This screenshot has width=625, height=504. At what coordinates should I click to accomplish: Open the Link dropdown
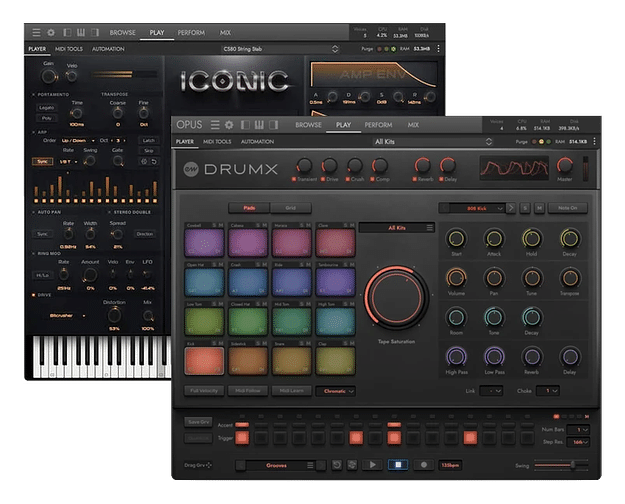click(x=491, y=391)
